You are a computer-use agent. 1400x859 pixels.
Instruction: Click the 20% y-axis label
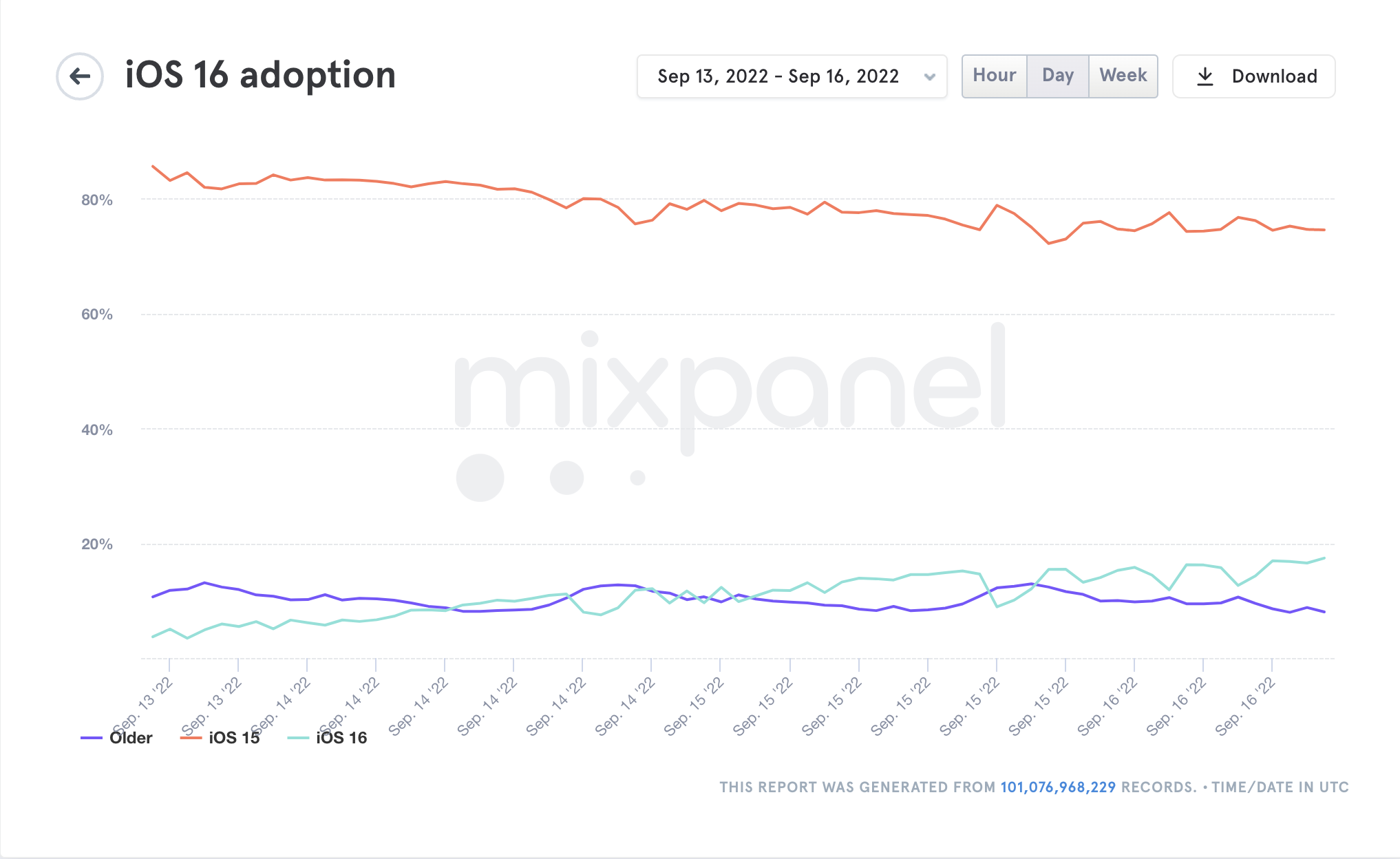97,544
